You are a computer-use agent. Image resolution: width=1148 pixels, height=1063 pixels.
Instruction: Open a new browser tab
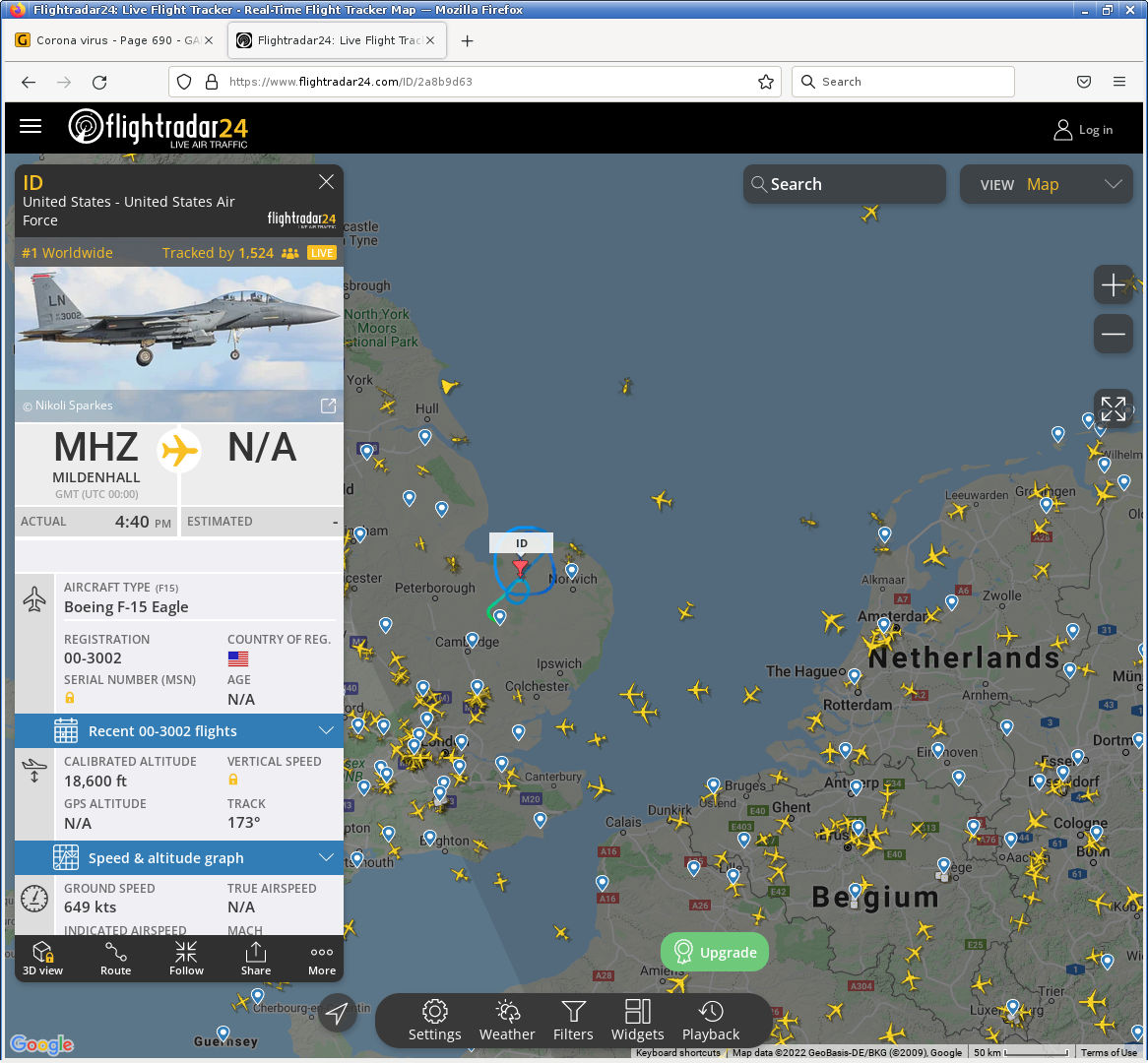coord(467,41)
